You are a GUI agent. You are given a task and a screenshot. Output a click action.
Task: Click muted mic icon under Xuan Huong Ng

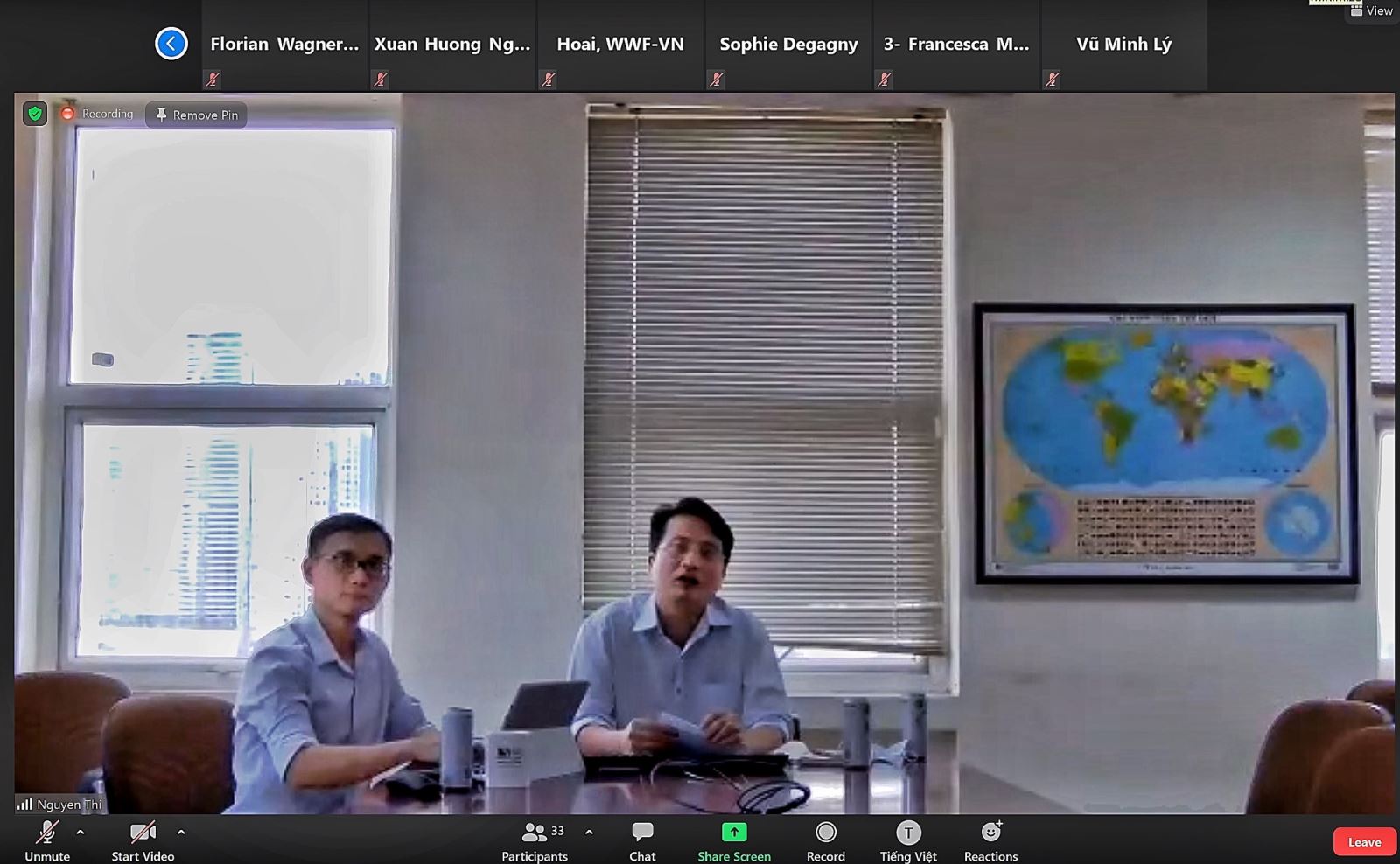[381, 80]
